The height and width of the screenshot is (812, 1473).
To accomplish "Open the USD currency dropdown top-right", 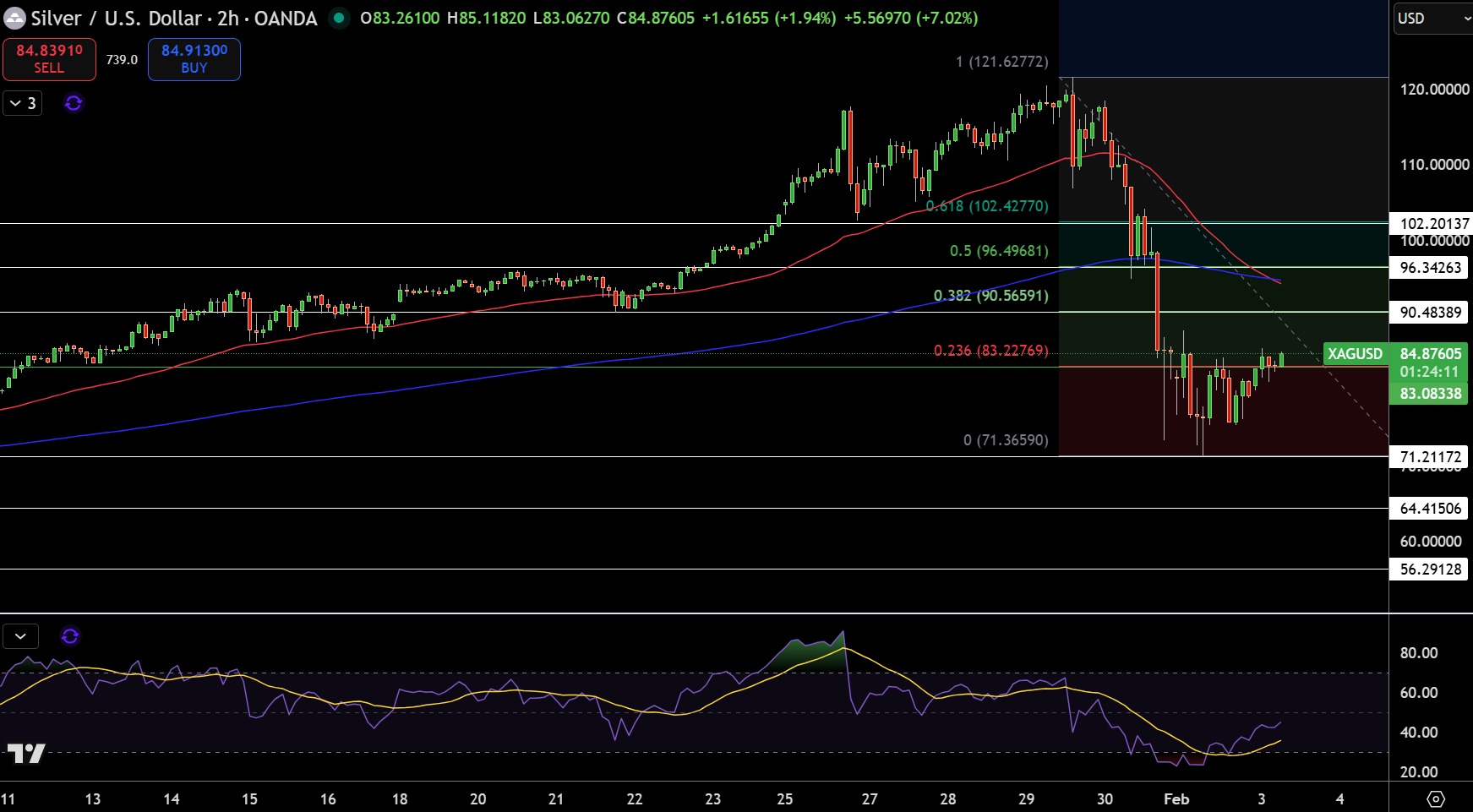I will (x=1432, y=18).
